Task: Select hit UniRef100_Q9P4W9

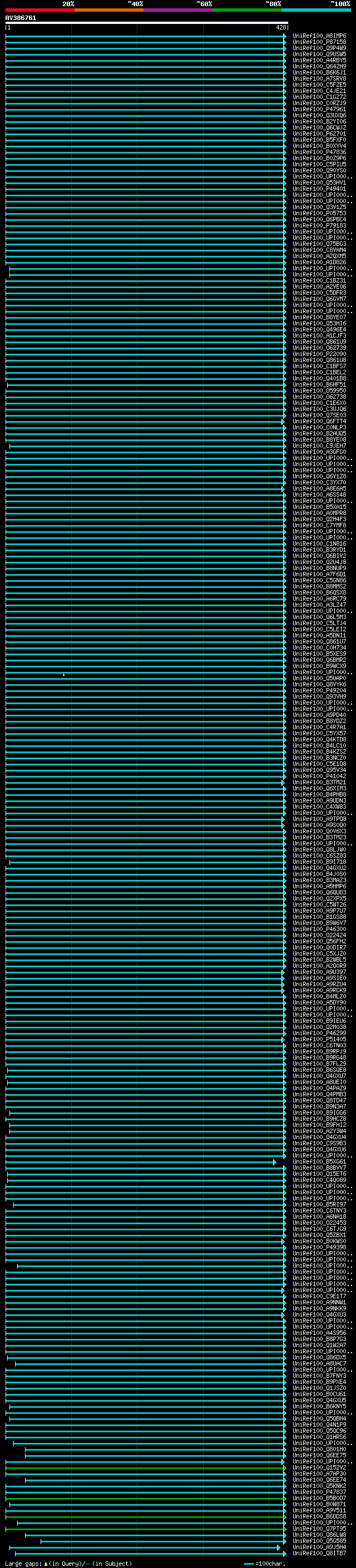Action: point(319,48)
